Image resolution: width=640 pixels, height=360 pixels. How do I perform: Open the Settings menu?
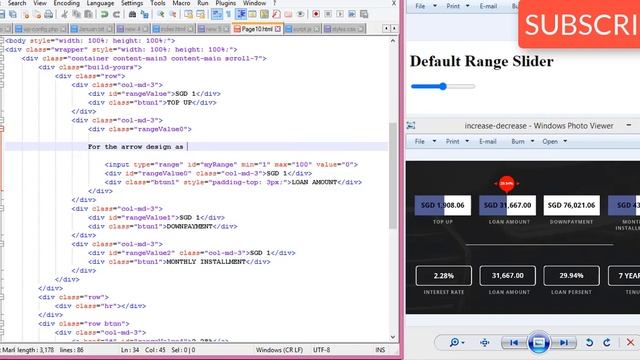pos(132,3)
